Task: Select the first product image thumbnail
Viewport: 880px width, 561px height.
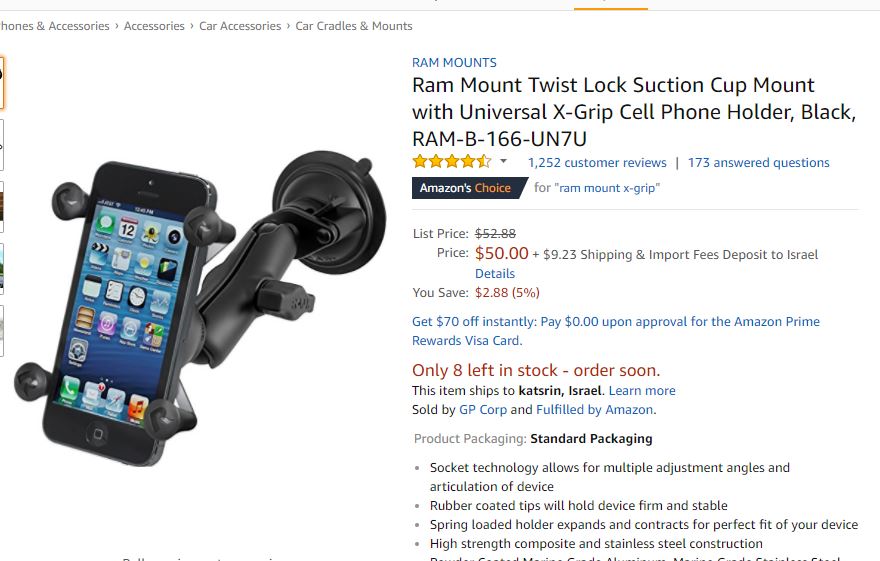Action: click(2, 82)
